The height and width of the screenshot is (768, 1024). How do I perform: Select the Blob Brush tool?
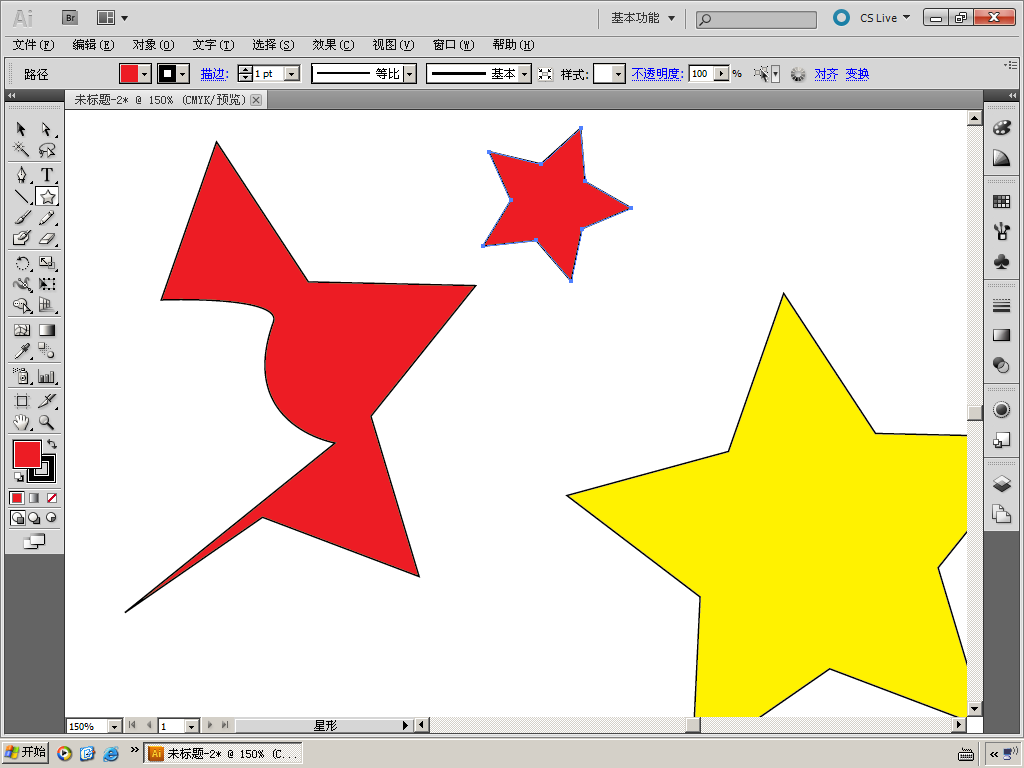click(x=22, y=238)
